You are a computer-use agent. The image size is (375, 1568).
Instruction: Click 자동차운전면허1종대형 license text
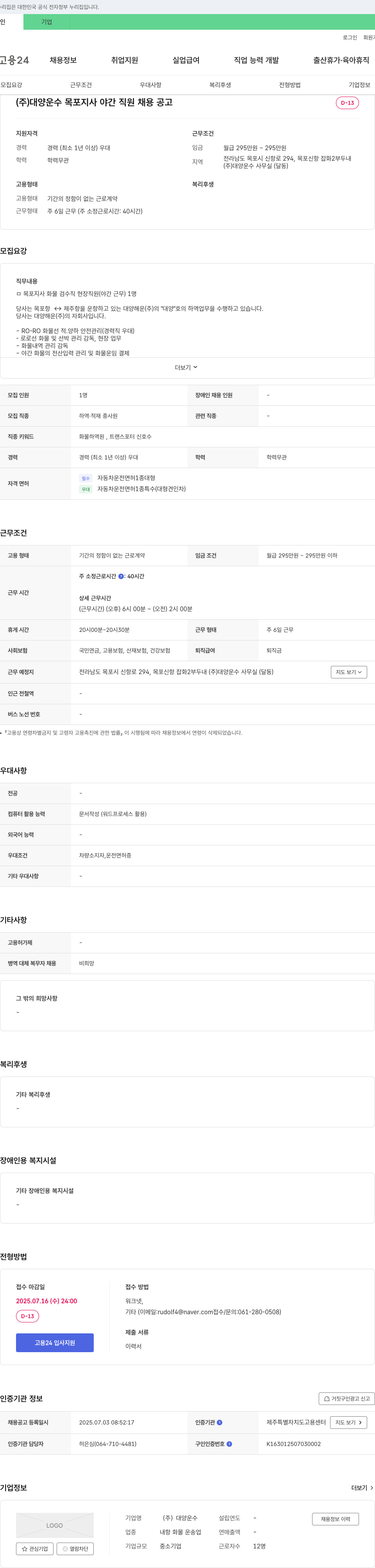pos(127,478)
